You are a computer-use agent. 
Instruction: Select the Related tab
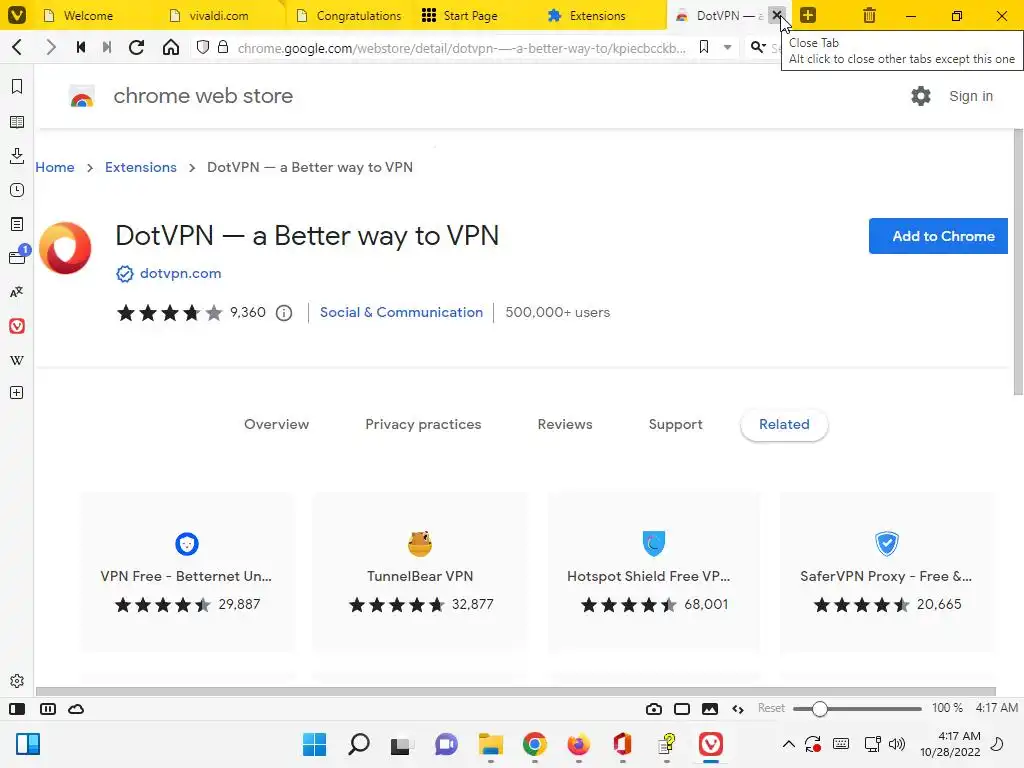pyautogui.click(x=784, y=424)
